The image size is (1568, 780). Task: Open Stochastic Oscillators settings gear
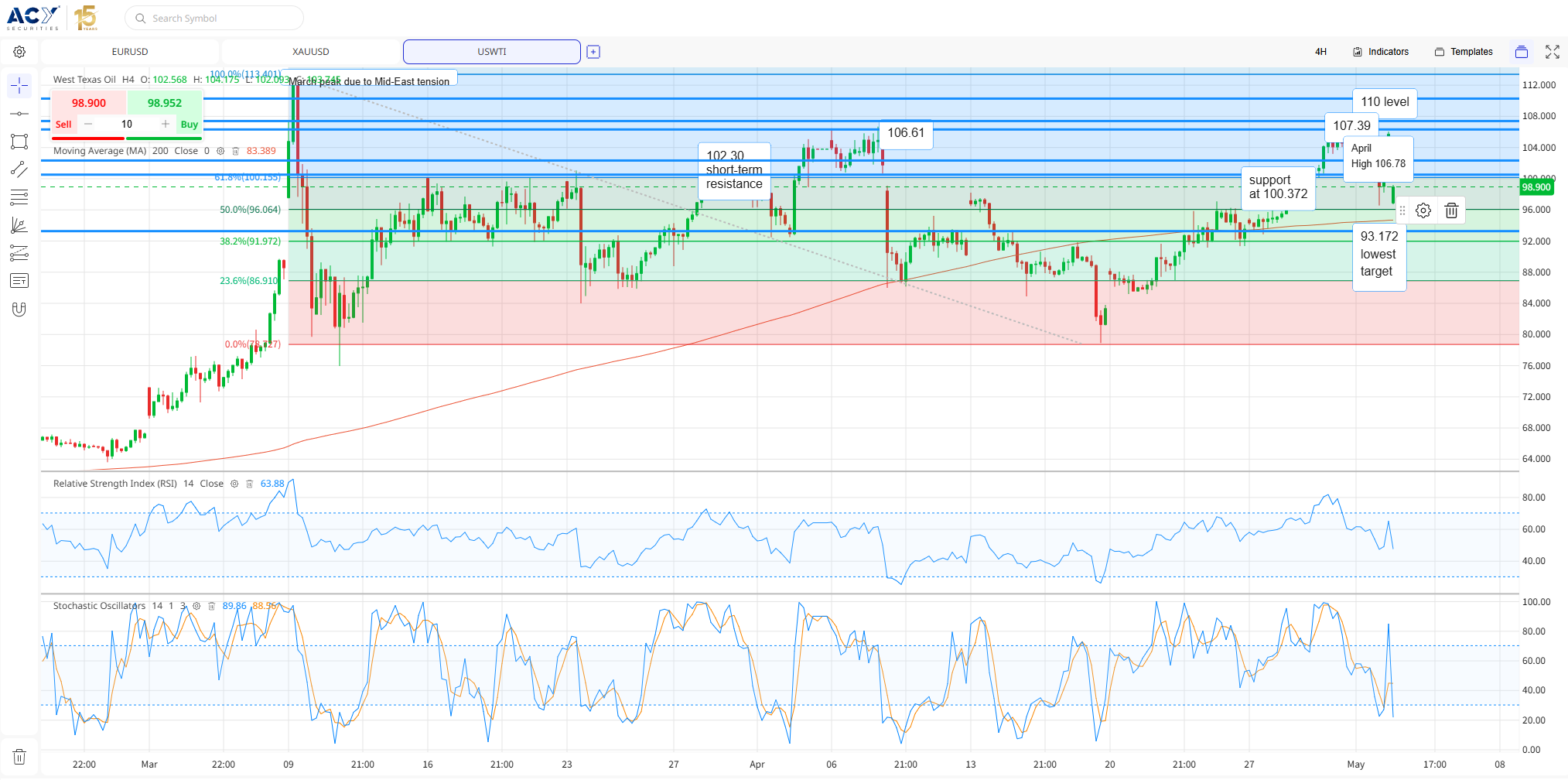(x=196, y=606)
